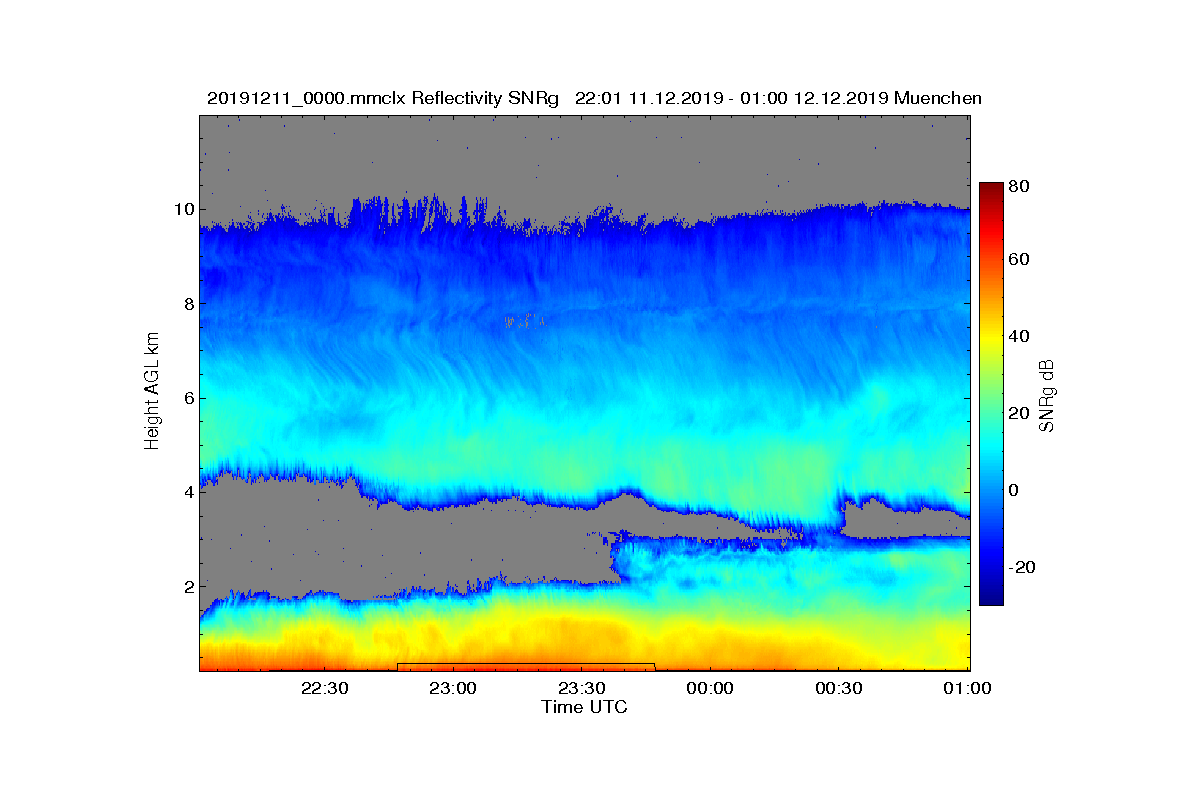
Task: Click the height tick label 8
Action: (x=188, y=304)
